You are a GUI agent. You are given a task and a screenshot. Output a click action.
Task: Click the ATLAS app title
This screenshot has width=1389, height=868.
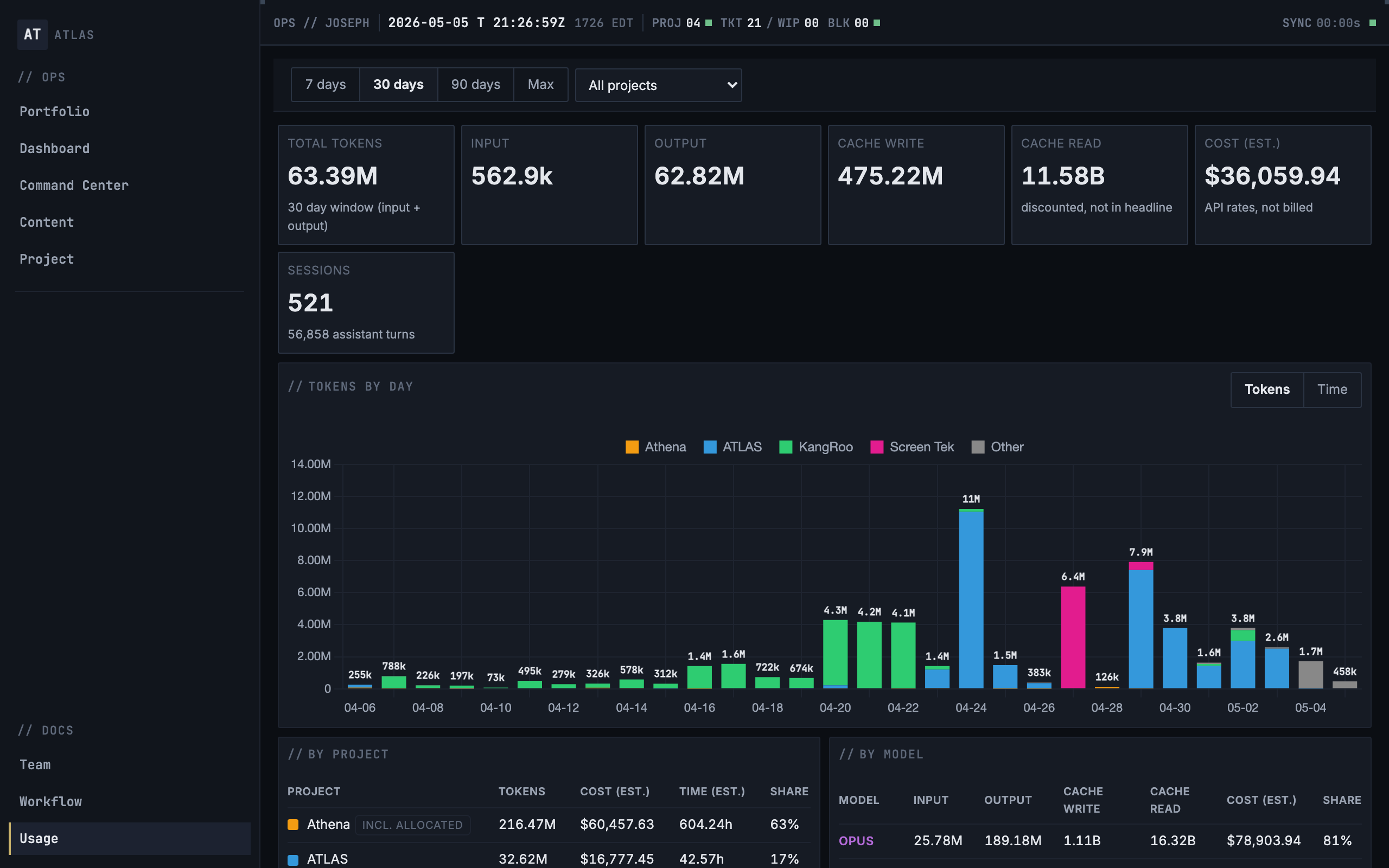coord(74,35)
